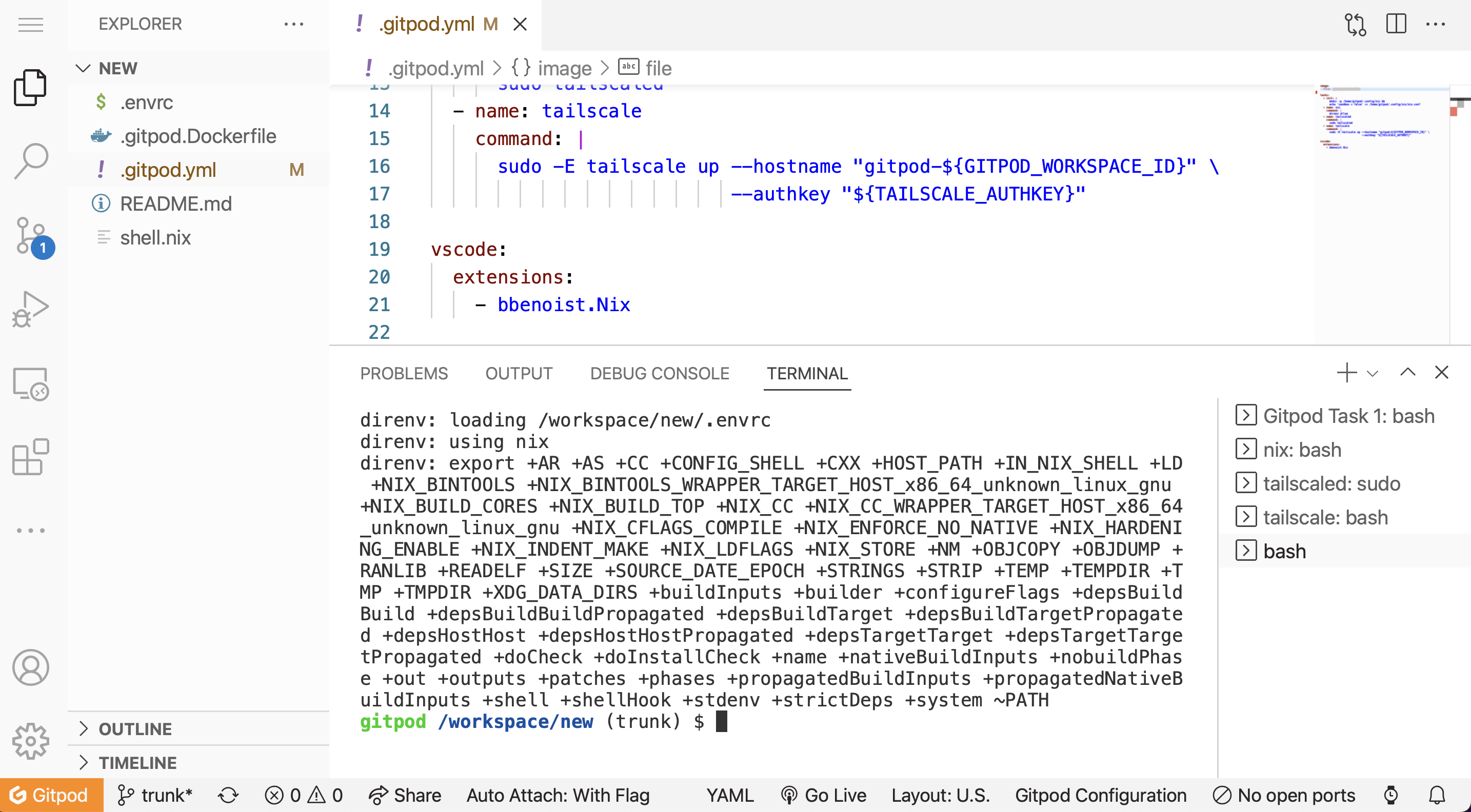
Task: Click Go Live in status bar
Action: [x=823, y=795]
